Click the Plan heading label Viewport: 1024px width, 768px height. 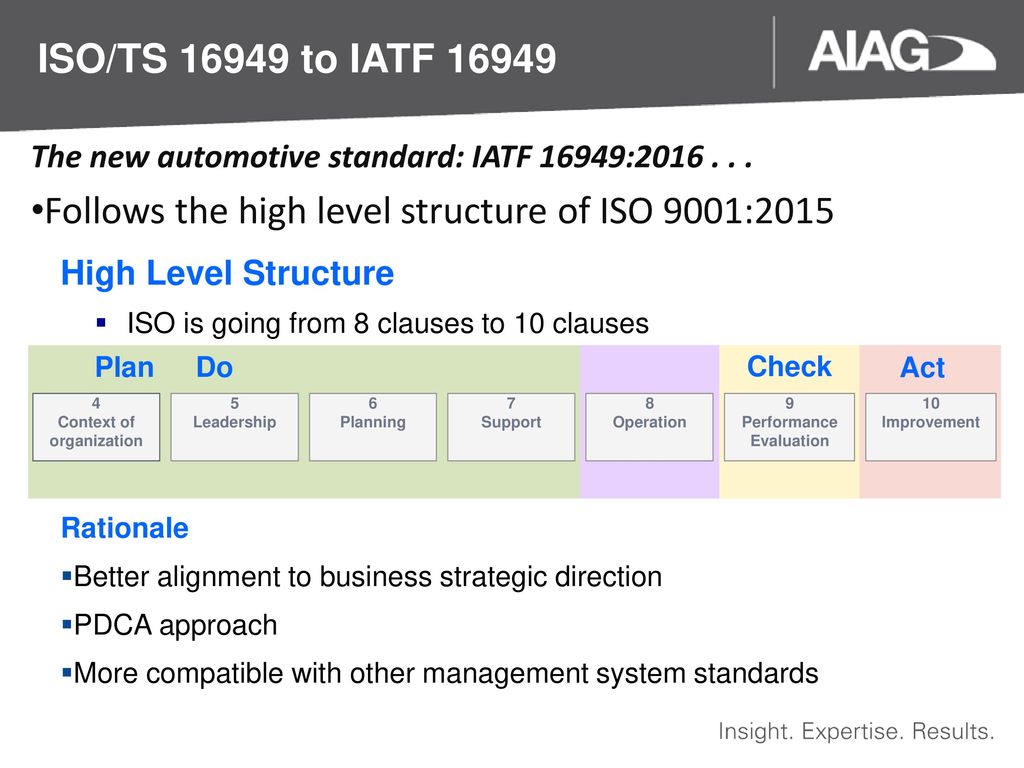[124, 367]
